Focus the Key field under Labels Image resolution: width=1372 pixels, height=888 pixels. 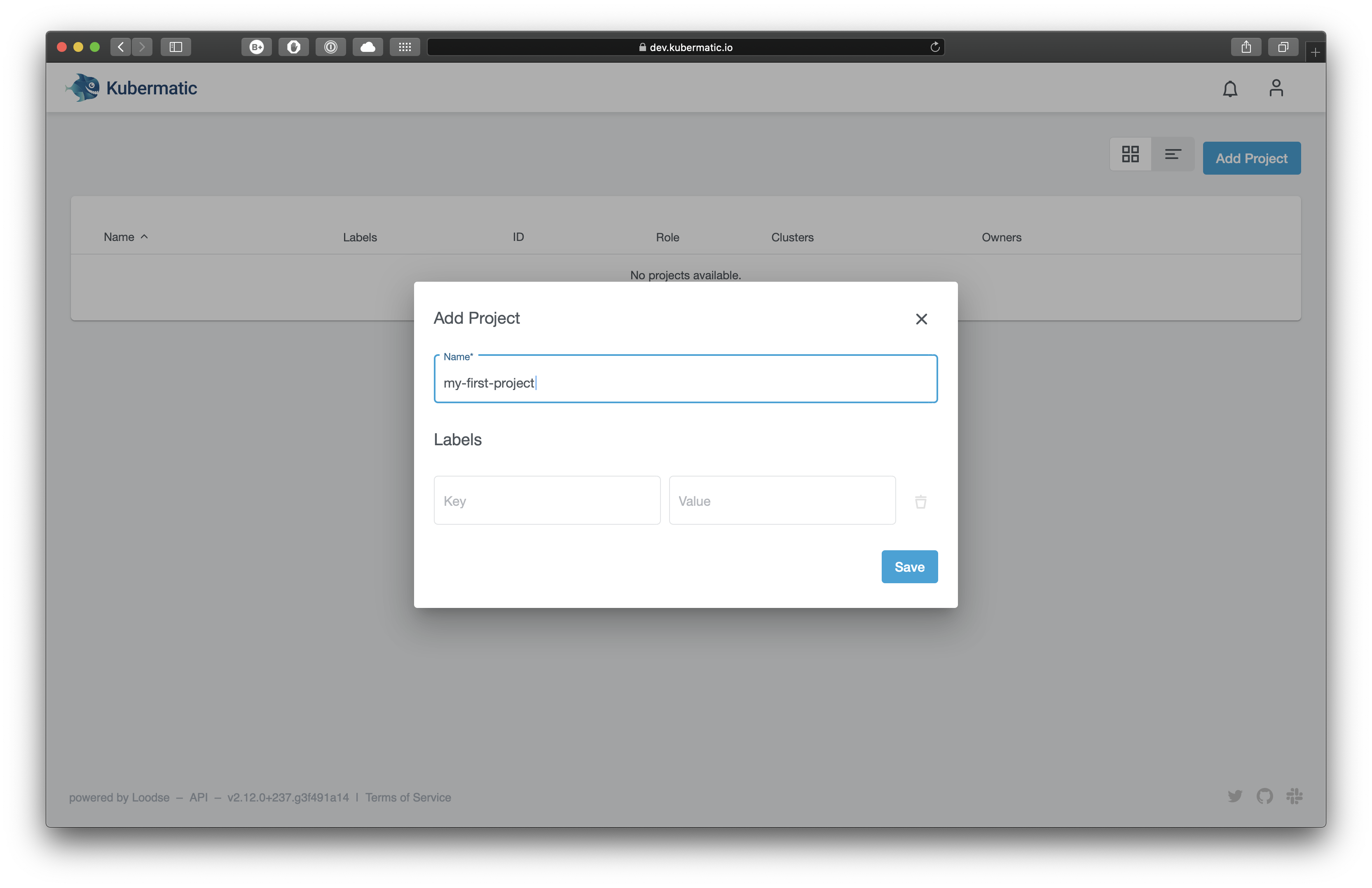[546, 500]
